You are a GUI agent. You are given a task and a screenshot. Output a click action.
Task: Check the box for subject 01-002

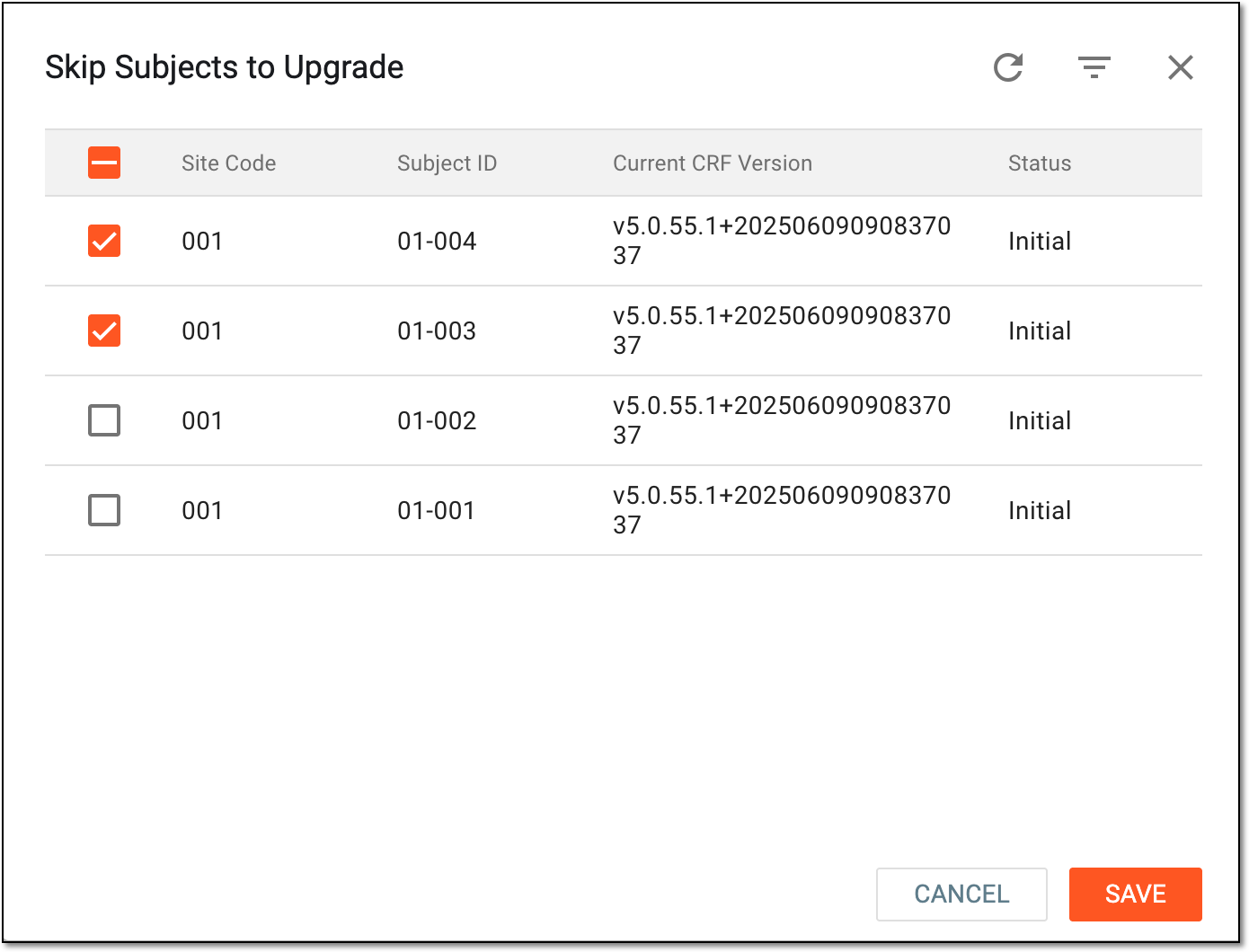pos(104,420)
